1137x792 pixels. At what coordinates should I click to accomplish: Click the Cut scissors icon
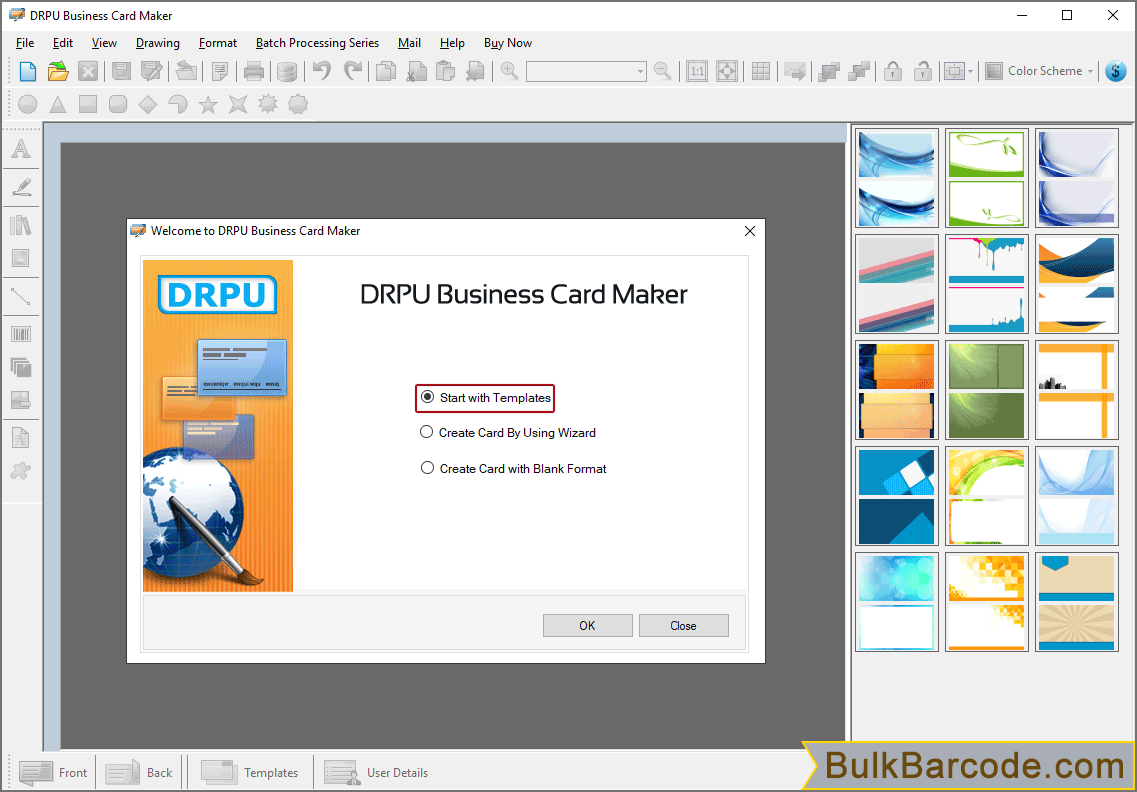(415, 71)
